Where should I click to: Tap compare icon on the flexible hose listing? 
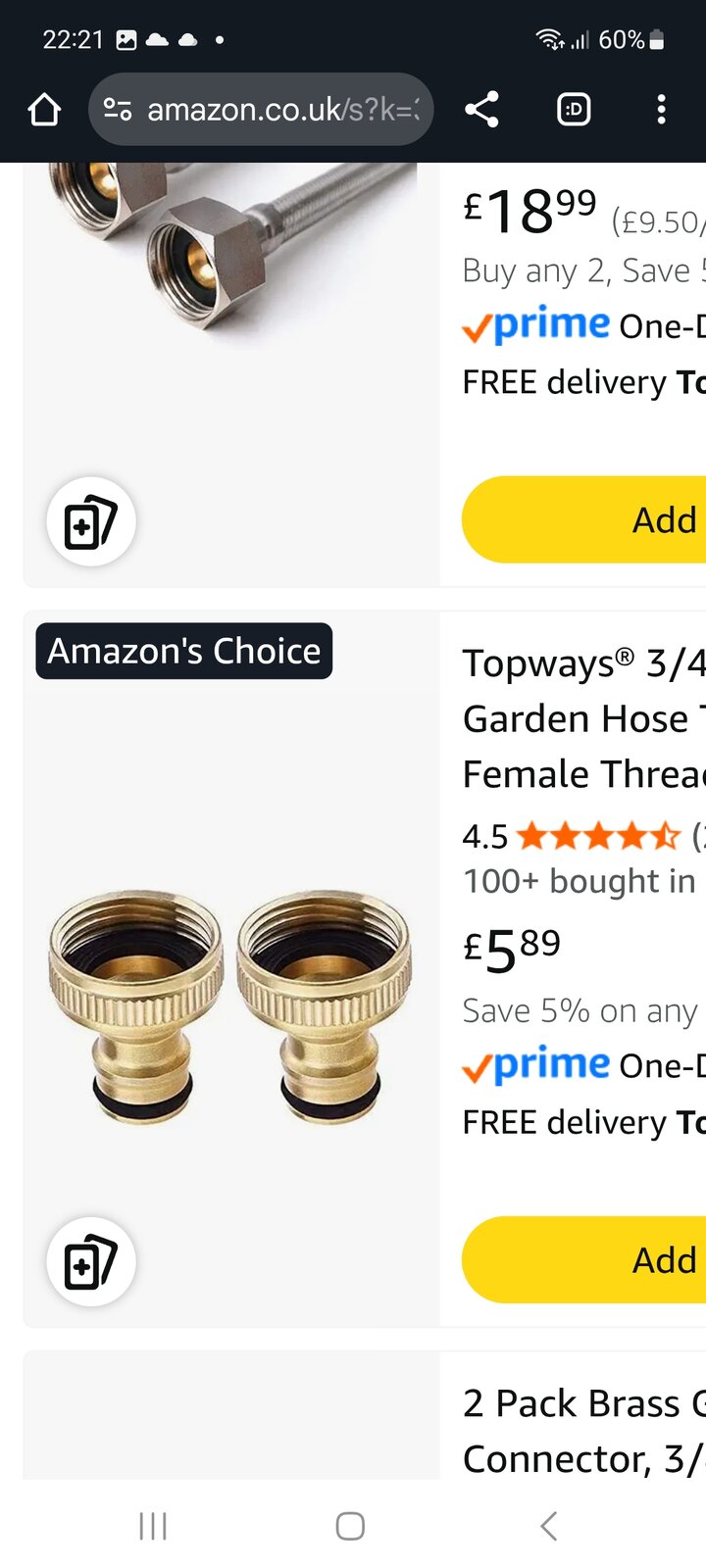click(x=91, y=521)
